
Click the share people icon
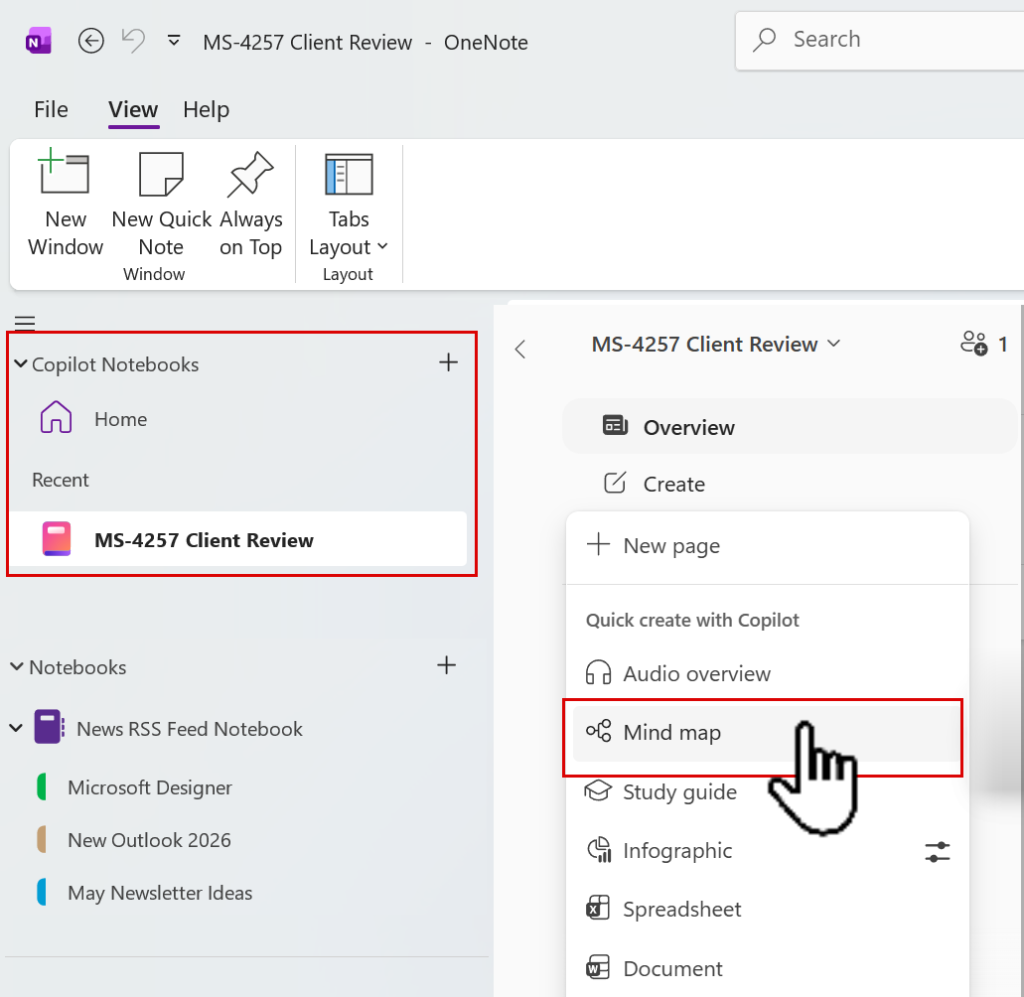[974, 343]
